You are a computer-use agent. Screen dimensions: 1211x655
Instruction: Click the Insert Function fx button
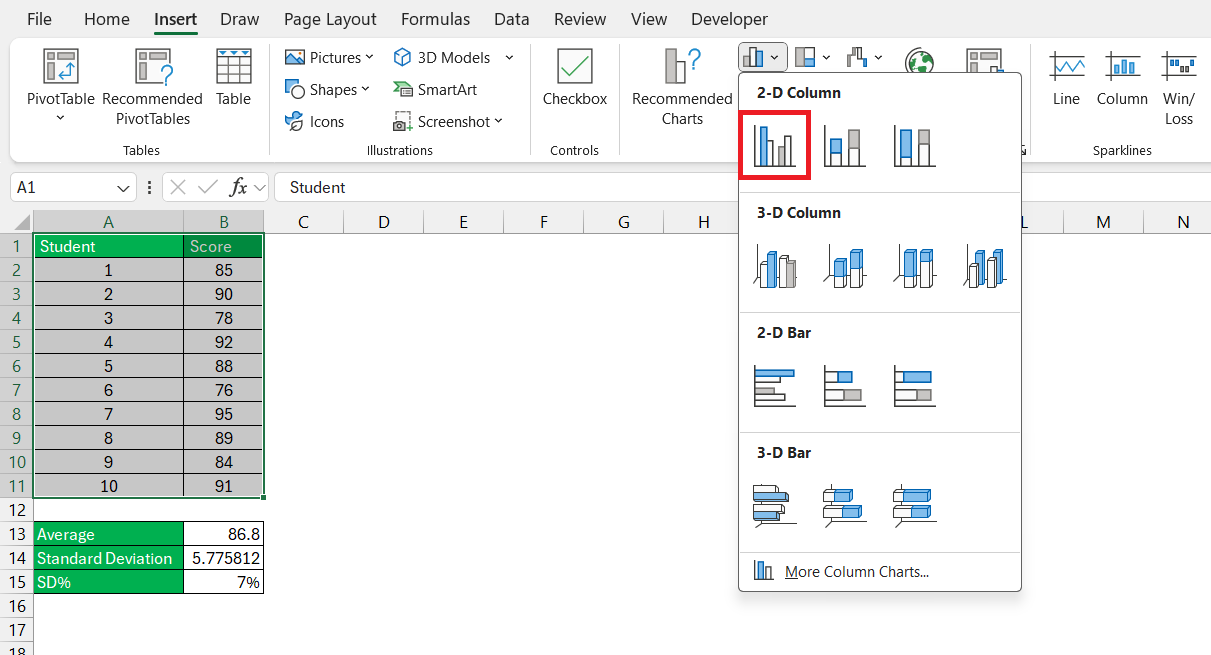[x=238, y=187]
